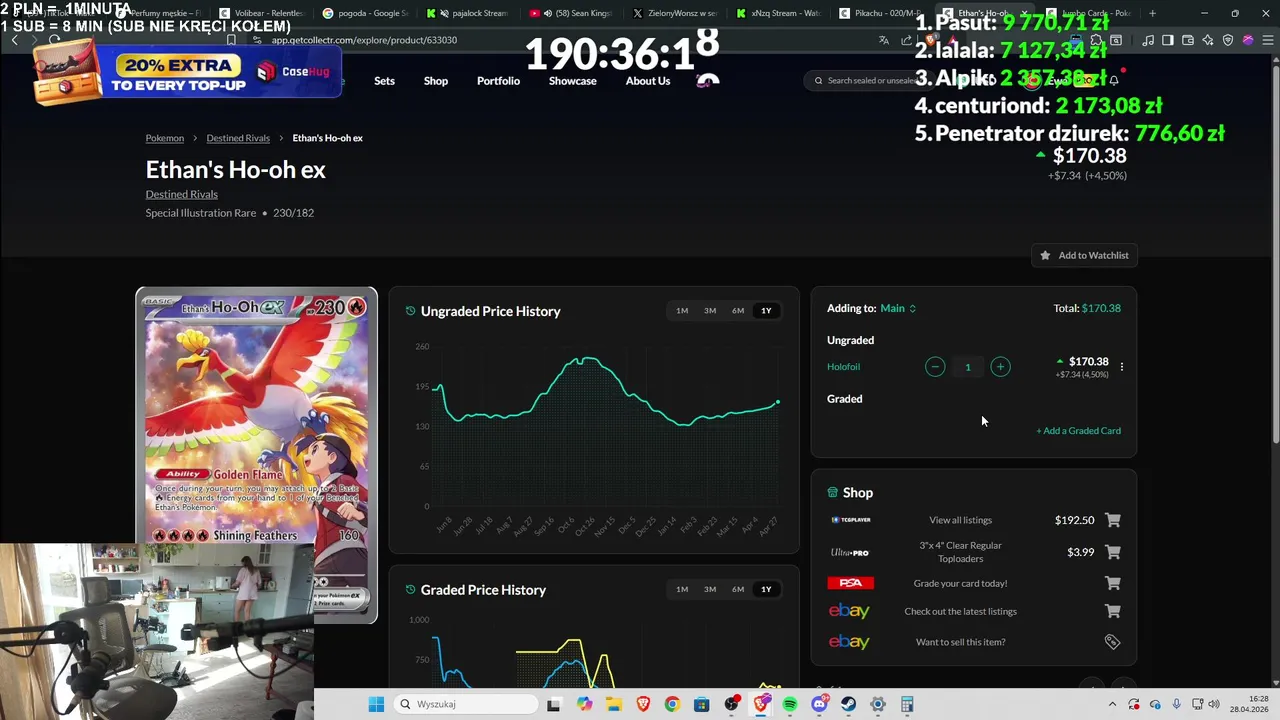Click Add a Graded Card link

1078,431
